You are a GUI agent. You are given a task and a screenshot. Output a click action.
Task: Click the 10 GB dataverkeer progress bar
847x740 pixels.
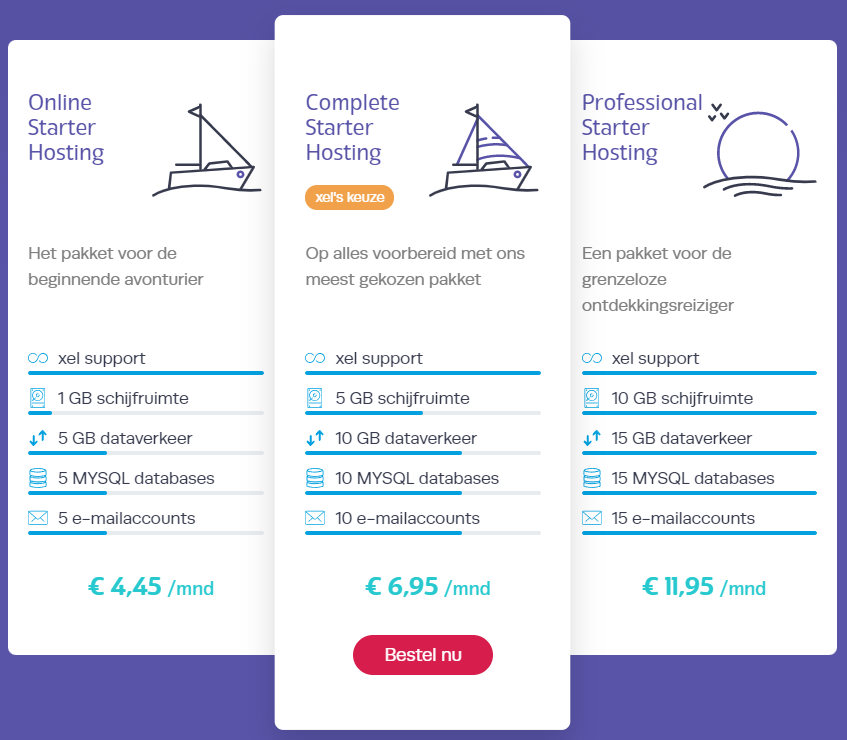[422, 452]
